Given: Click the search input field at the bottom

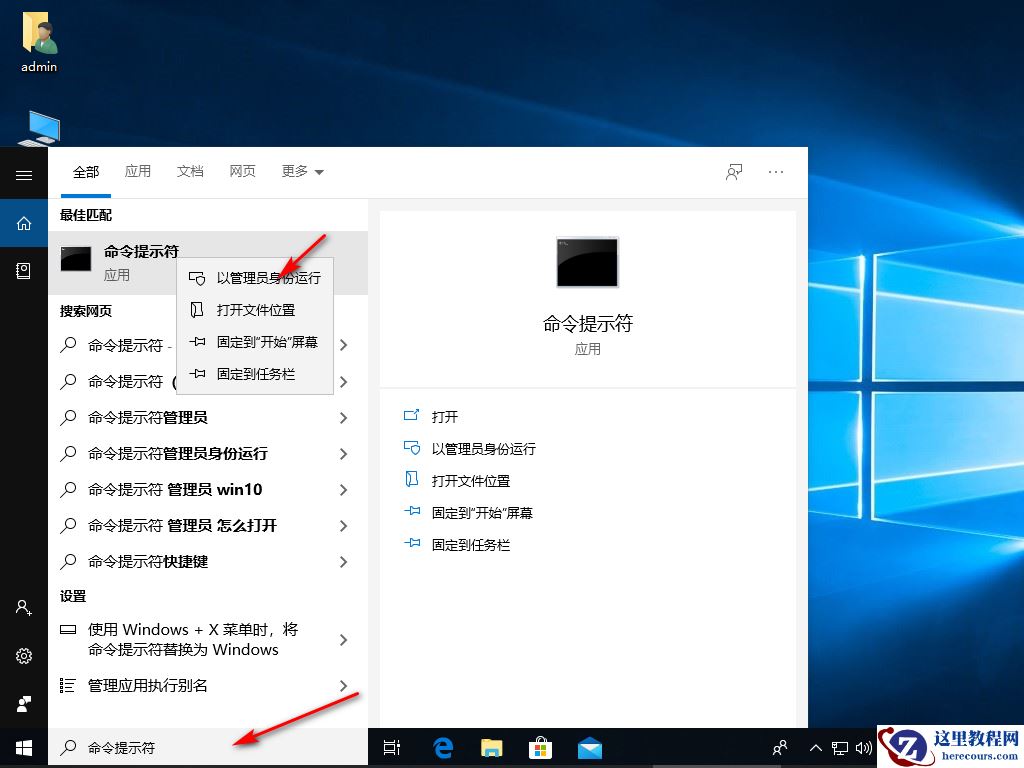Looking at the screenshot, I should point(200,747).
